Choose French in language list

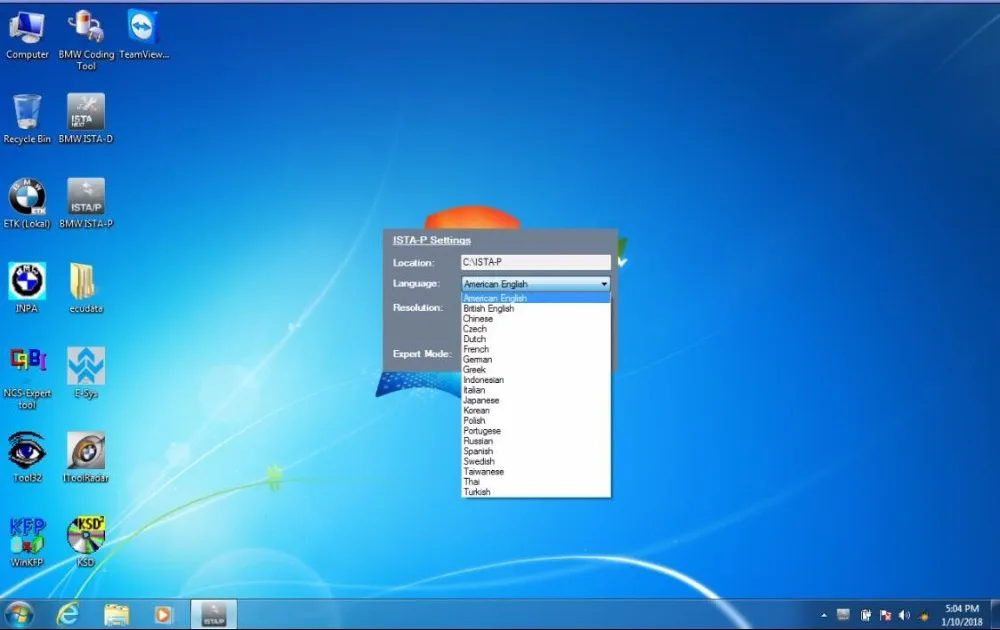[536, 349]
